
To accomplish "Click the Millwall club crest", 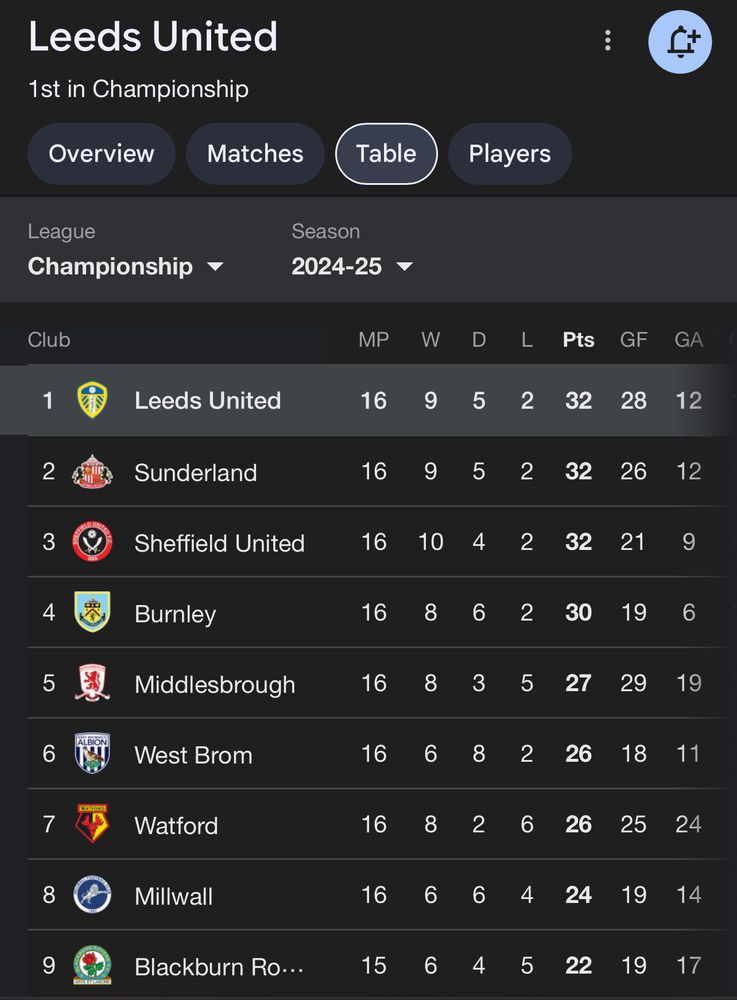I will click(92, 896).
